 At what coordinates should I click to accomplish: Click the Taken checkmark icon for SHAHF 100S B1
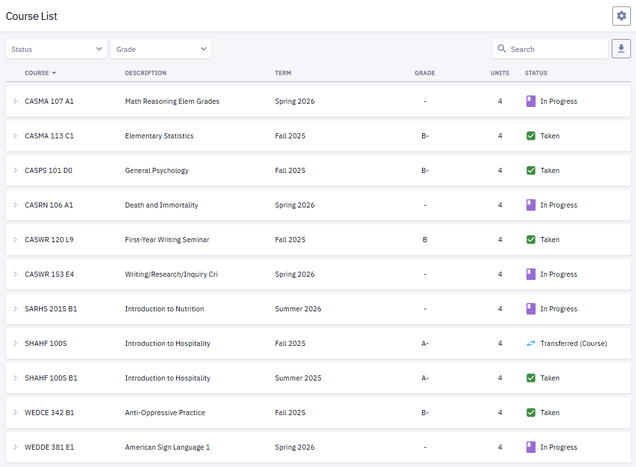[531, 378]
